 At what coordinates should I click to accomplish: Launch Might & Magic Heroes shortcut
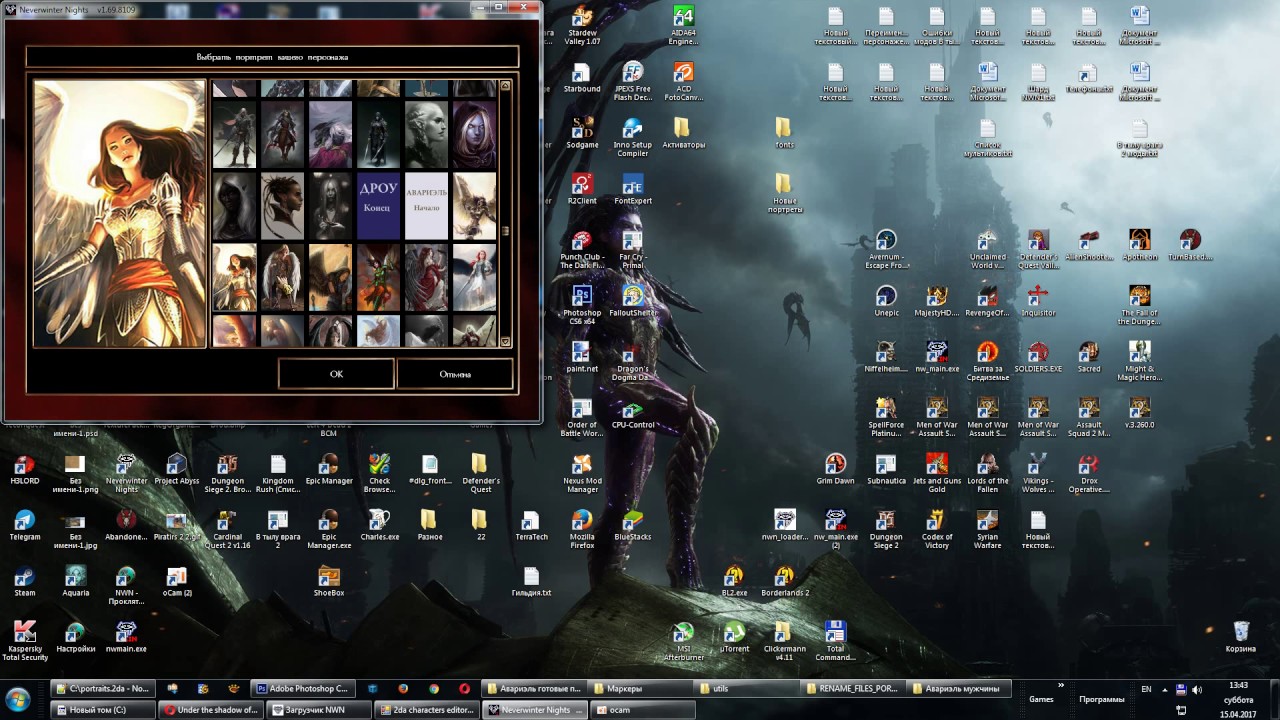[x=1139, y=362]
